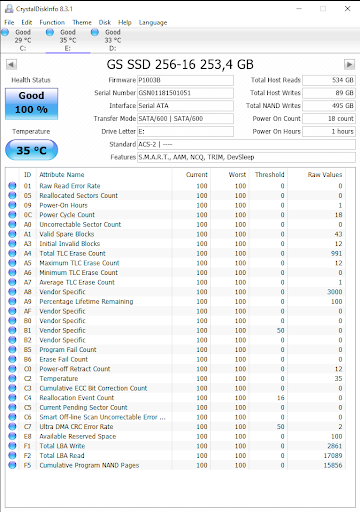
Task: Open the Help menu
Action: (x=125, y=22)
